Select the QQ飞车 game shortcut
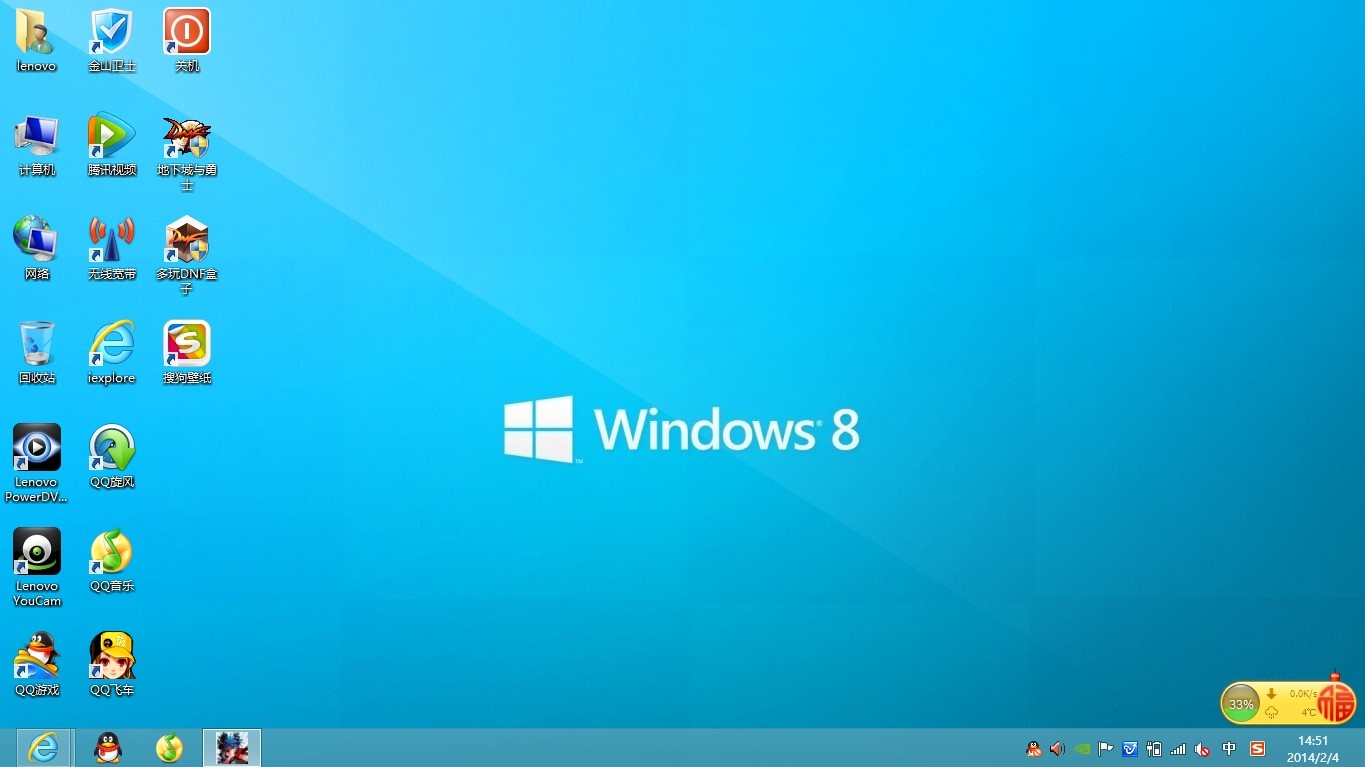This screenshot has width=1365, height=767. [x=112, y=664]
